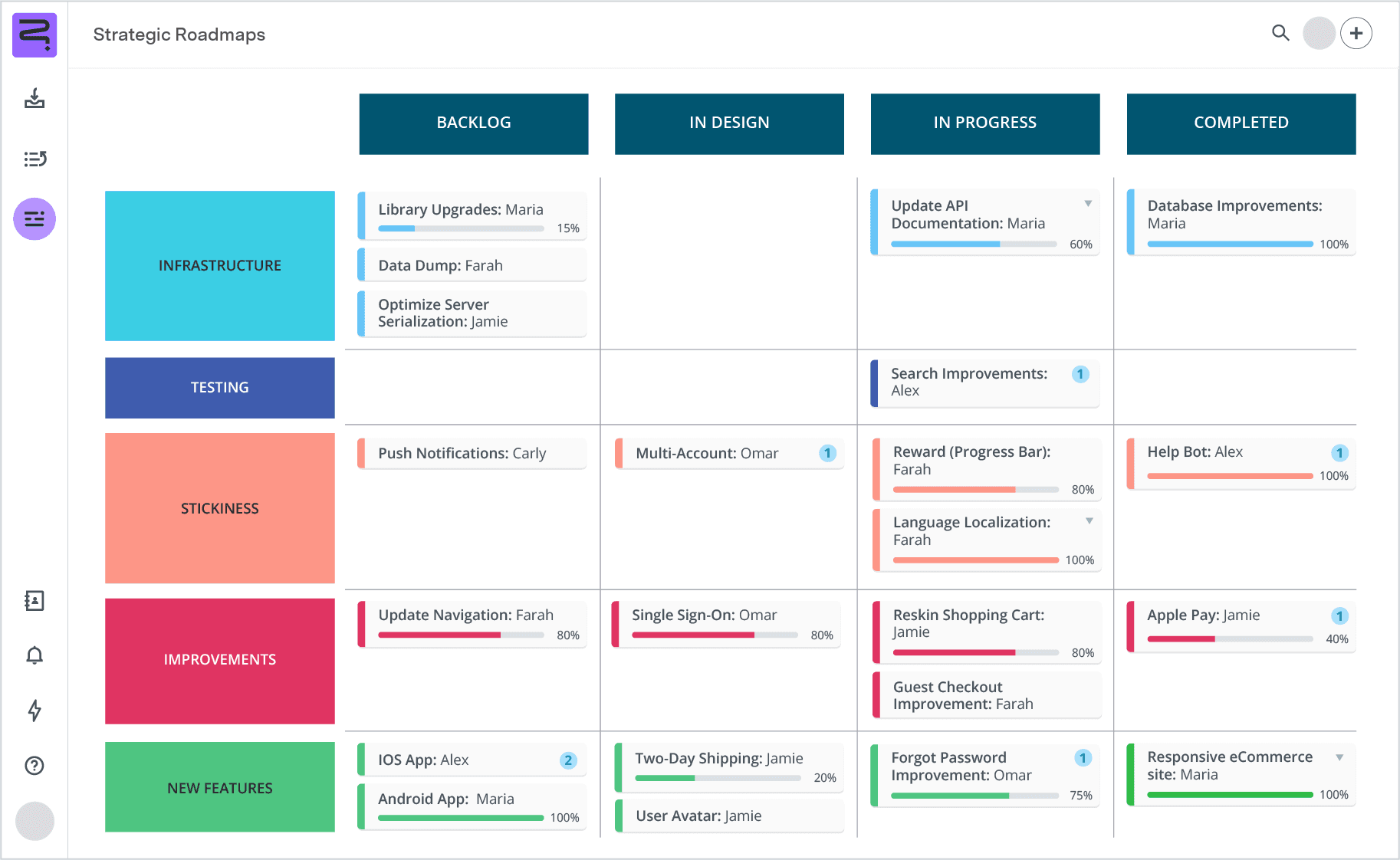Open the notifications bell icon
The height and width of the screenshot is (860, 1400).
pos(35,655)
